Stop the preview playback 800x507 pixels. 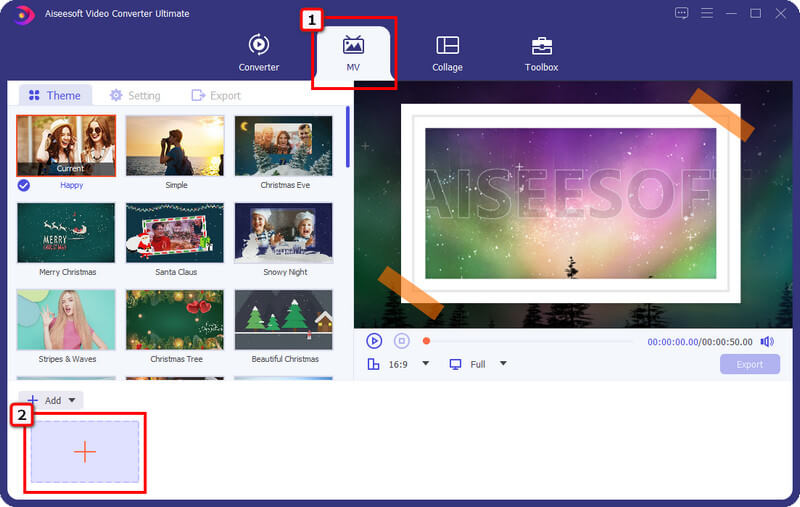pos(402,341)
